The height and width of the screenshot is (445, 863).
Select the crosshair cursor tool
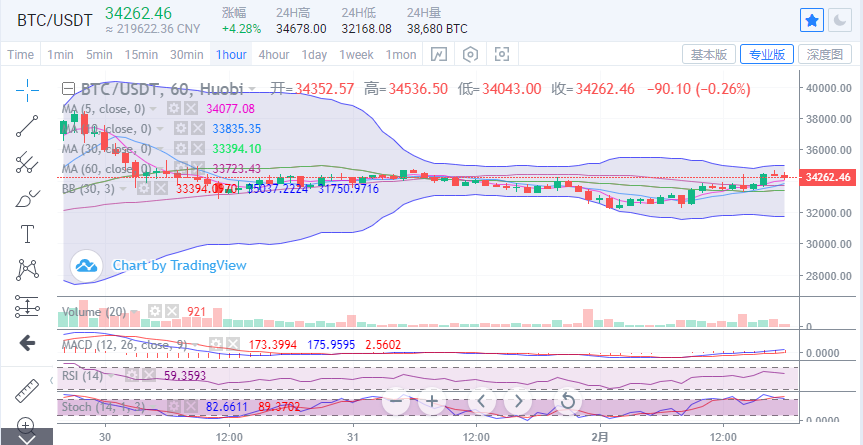(x=26, y=90)
